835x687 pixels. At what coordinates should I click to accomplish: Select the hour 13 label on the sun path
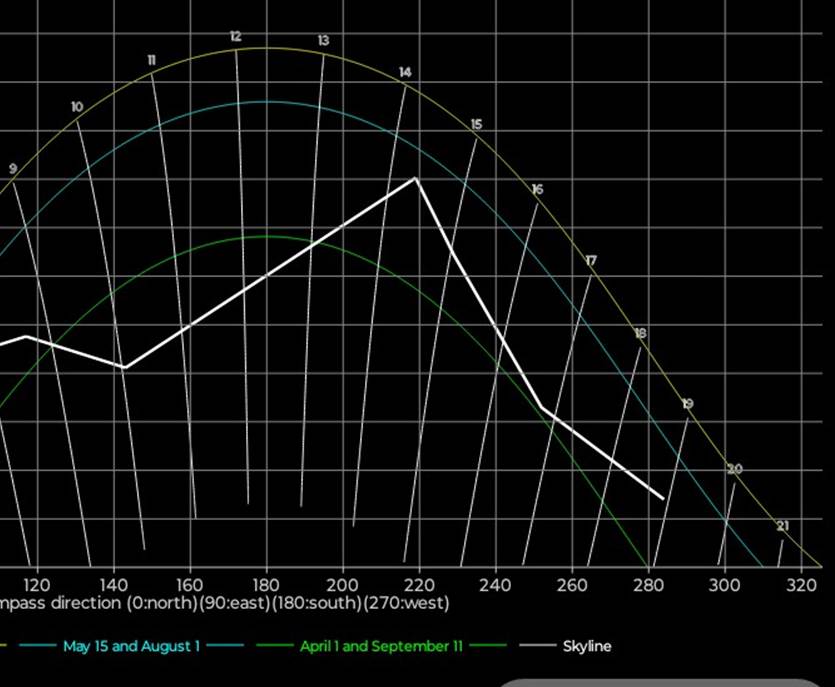click(323, 41)
